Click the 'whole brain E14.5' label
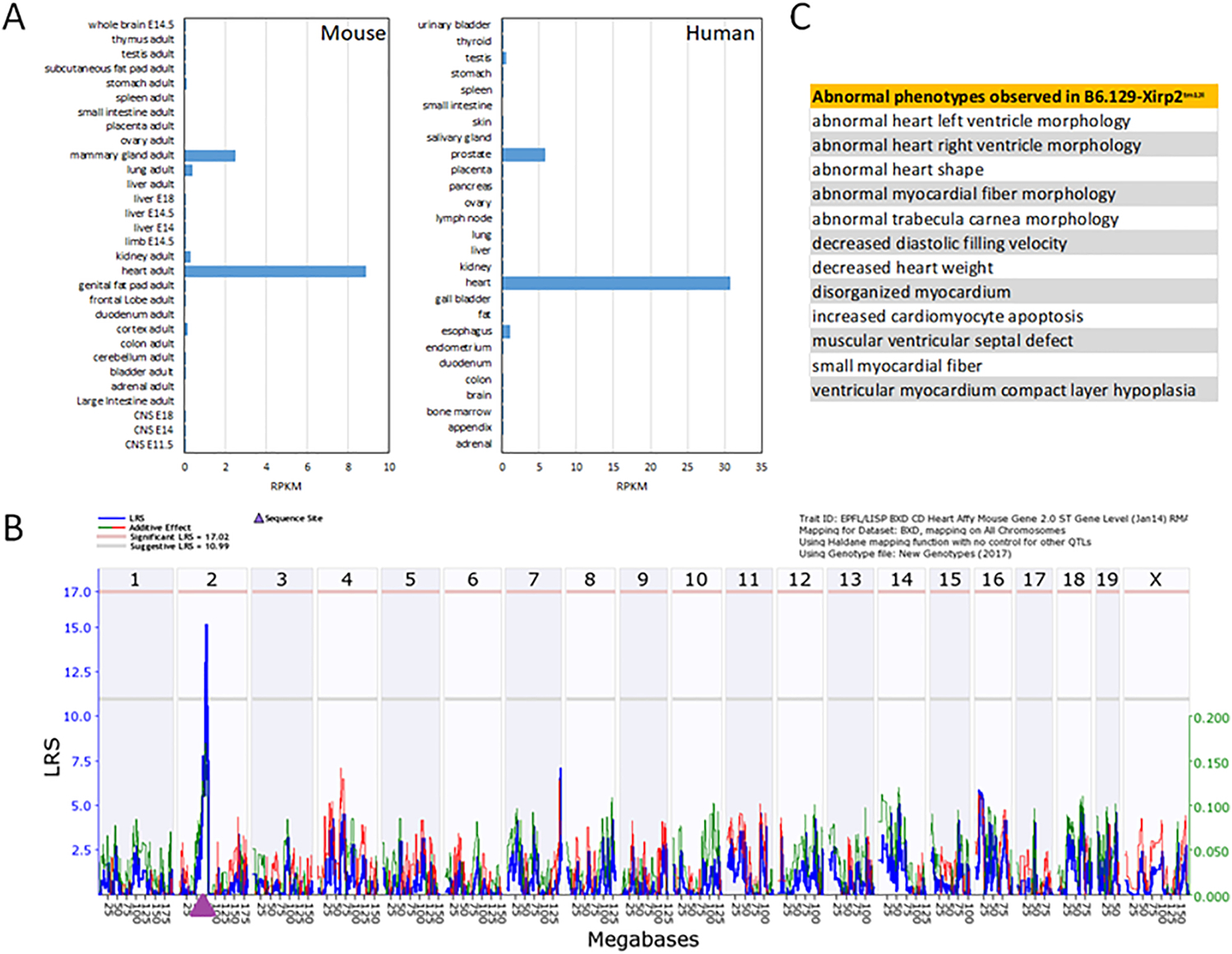This screenshot has width=1232, height=954. click(x=131, y=25)
